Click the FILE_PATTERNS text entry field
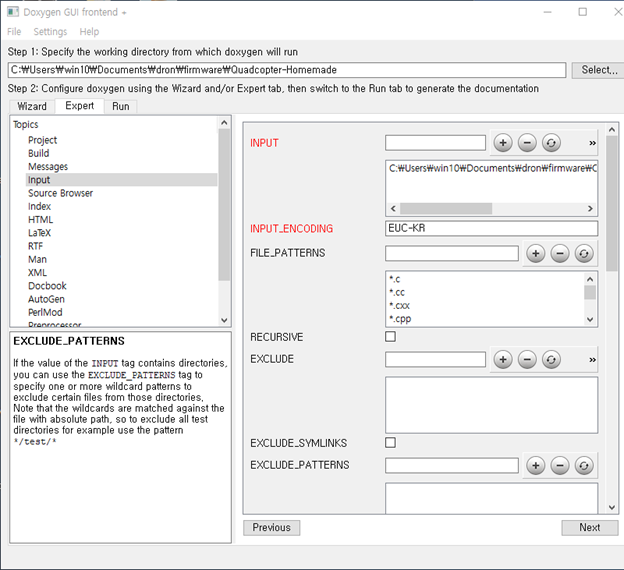Screen dimensions: 624x570 click(452, 253)
